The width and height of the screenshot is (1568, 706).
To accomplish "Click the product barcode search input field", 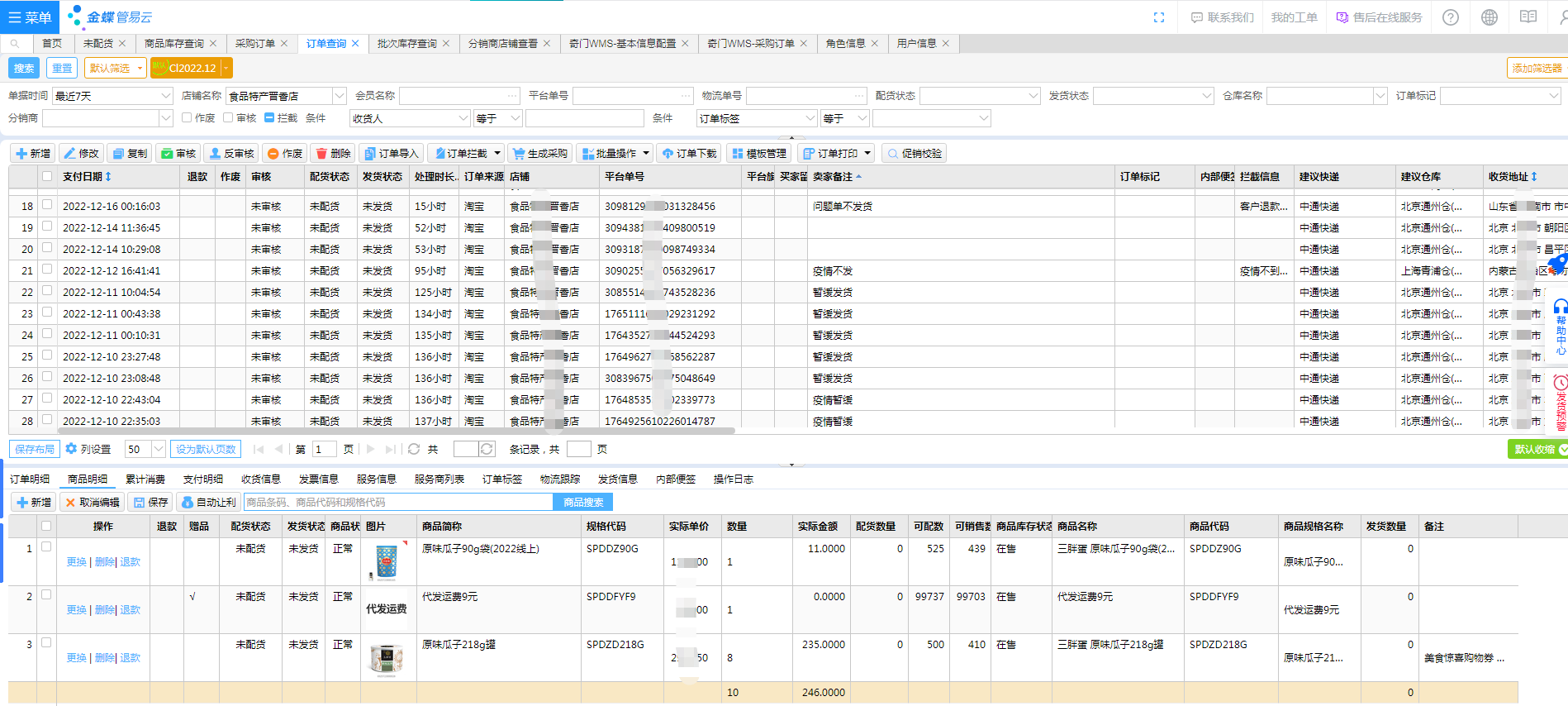I will (x=397, y=503).
